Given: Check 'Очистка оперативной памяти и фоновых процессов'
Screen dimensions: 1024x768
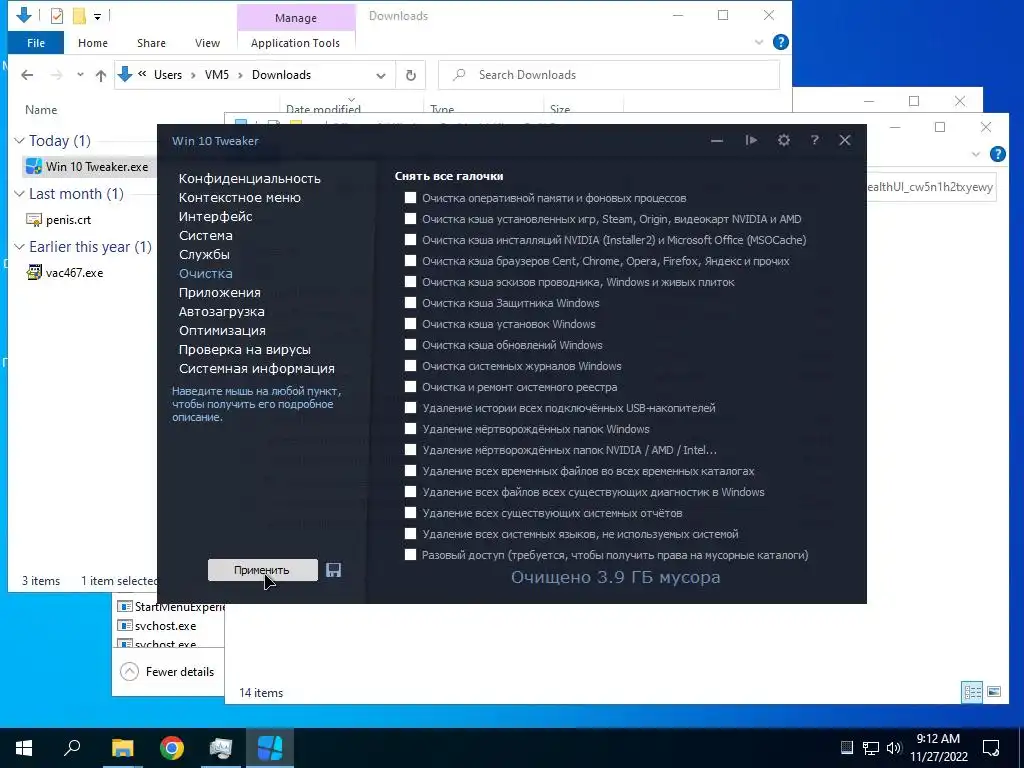Looking at the screenshot, I should [x=410, y=198].
